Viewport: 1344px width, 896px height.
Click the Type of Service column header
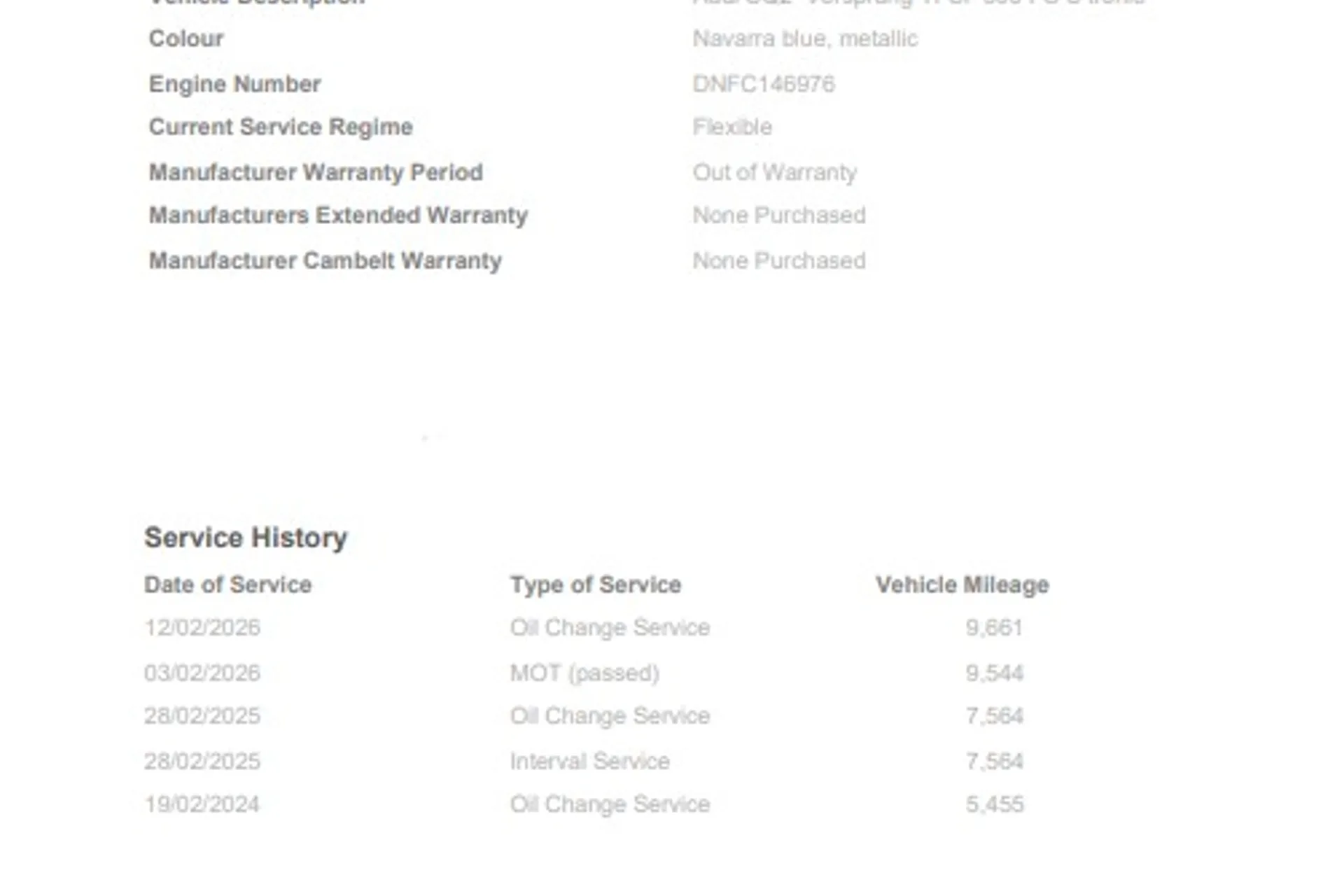click(x=595, y=584)
